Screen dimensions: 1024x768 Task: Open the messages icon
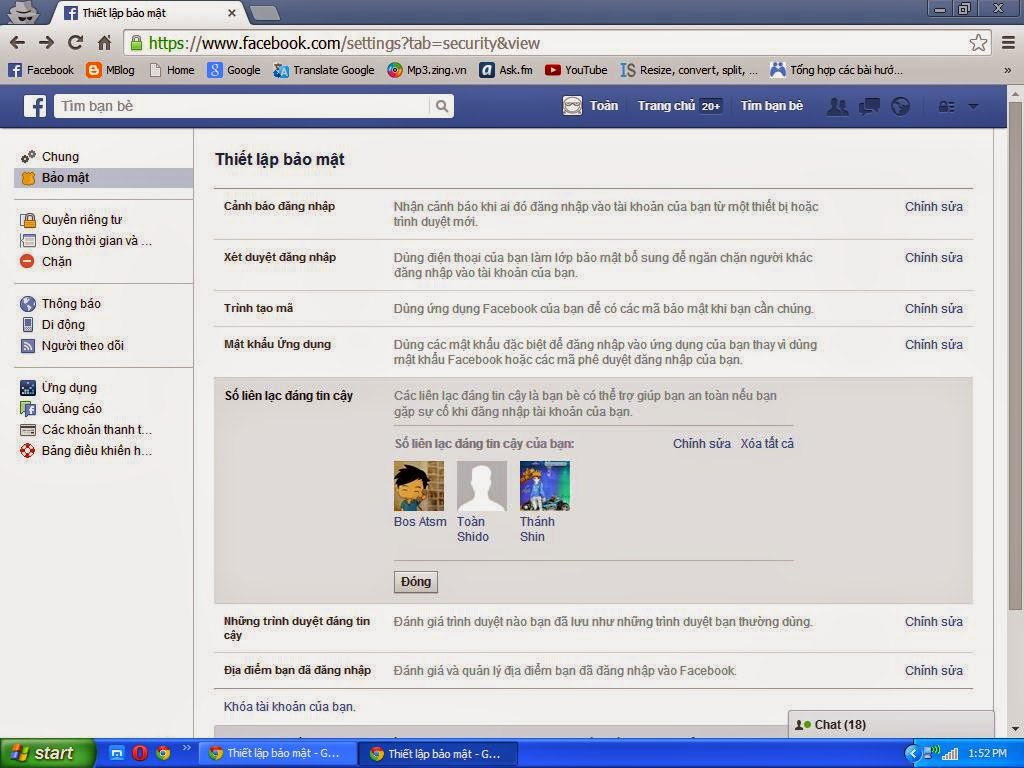[869, 106]
